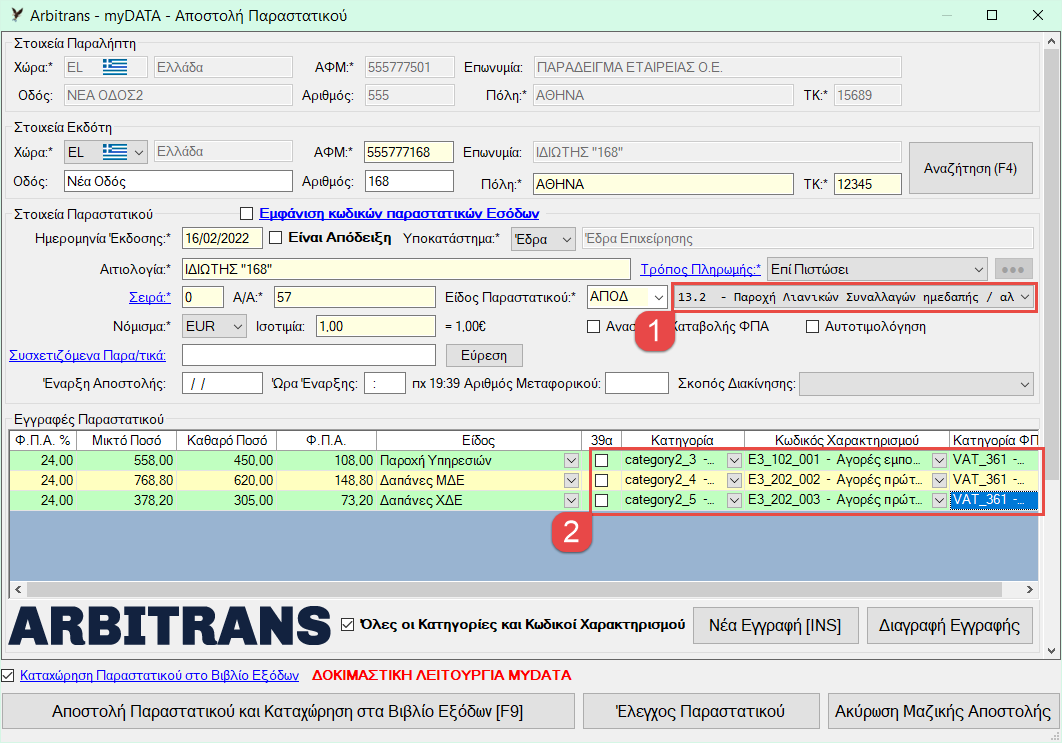Click the issuer Αριθμός field showing 168

click(x=408, y=181)
